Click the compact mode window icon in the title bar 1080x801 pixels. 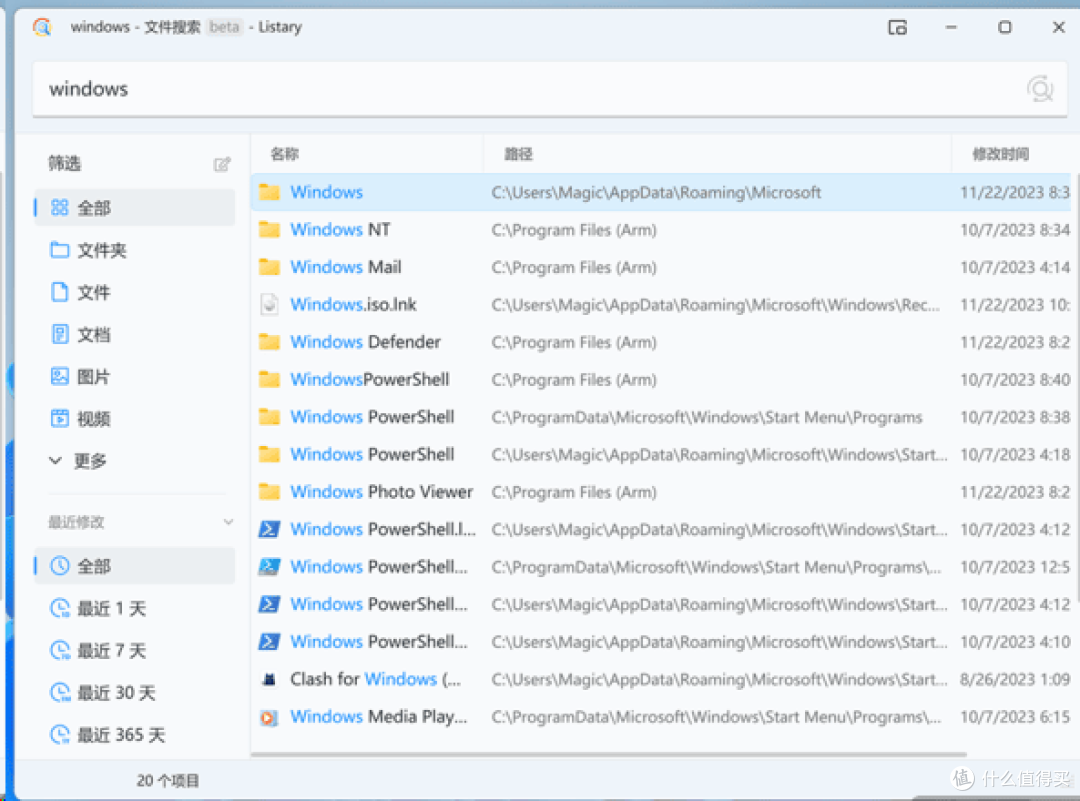pyautogui.click(x=897, y=28)
